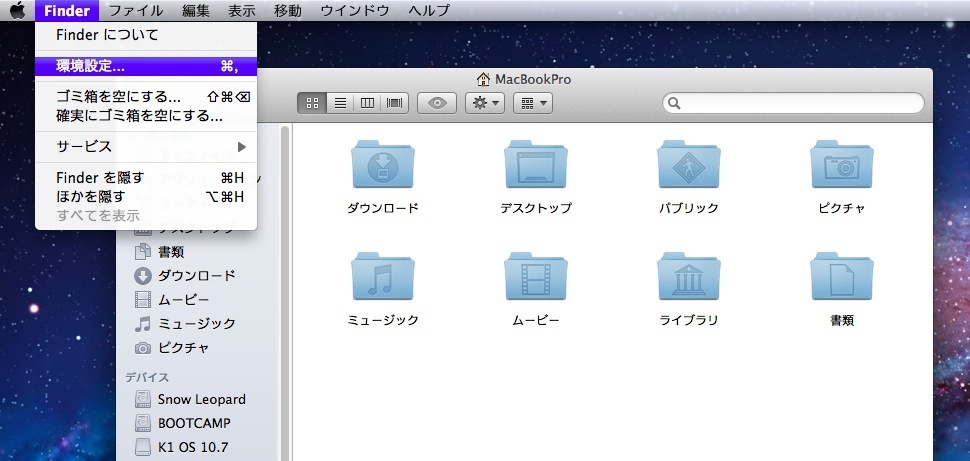Switch to Cover Flow view mode
Viewport: 970px width, 461px height.
pyautogui.click(x=395, y=103)
